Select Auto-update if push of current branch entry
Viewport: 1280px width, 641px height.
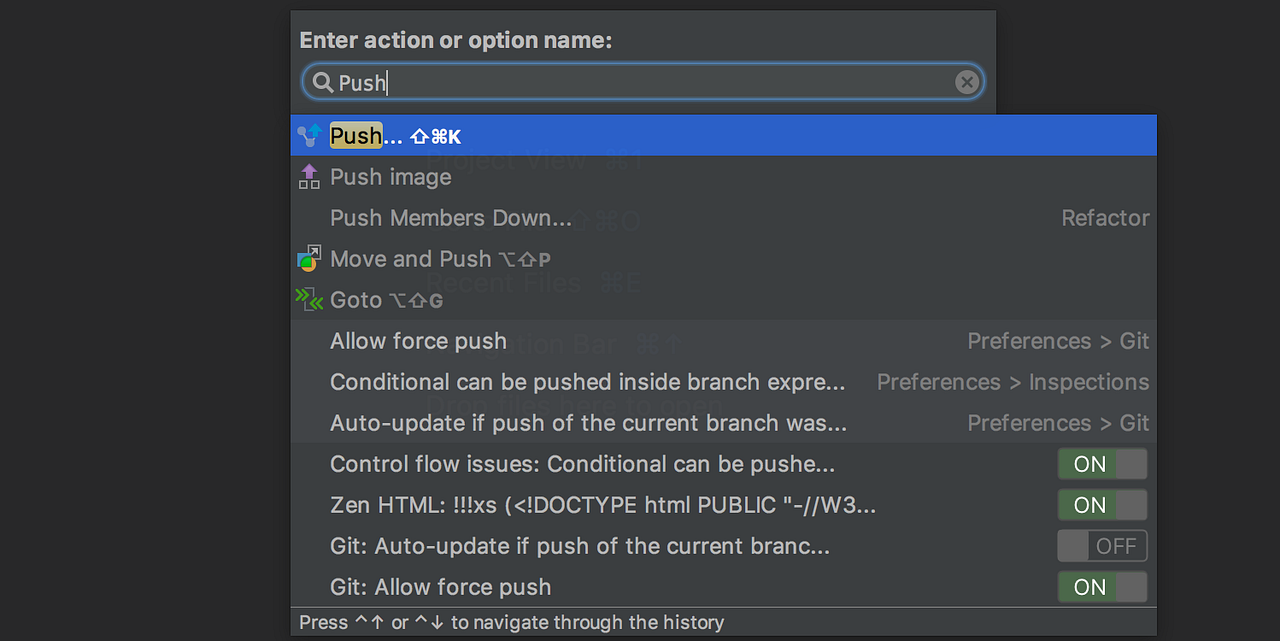(x=588, y=422)
